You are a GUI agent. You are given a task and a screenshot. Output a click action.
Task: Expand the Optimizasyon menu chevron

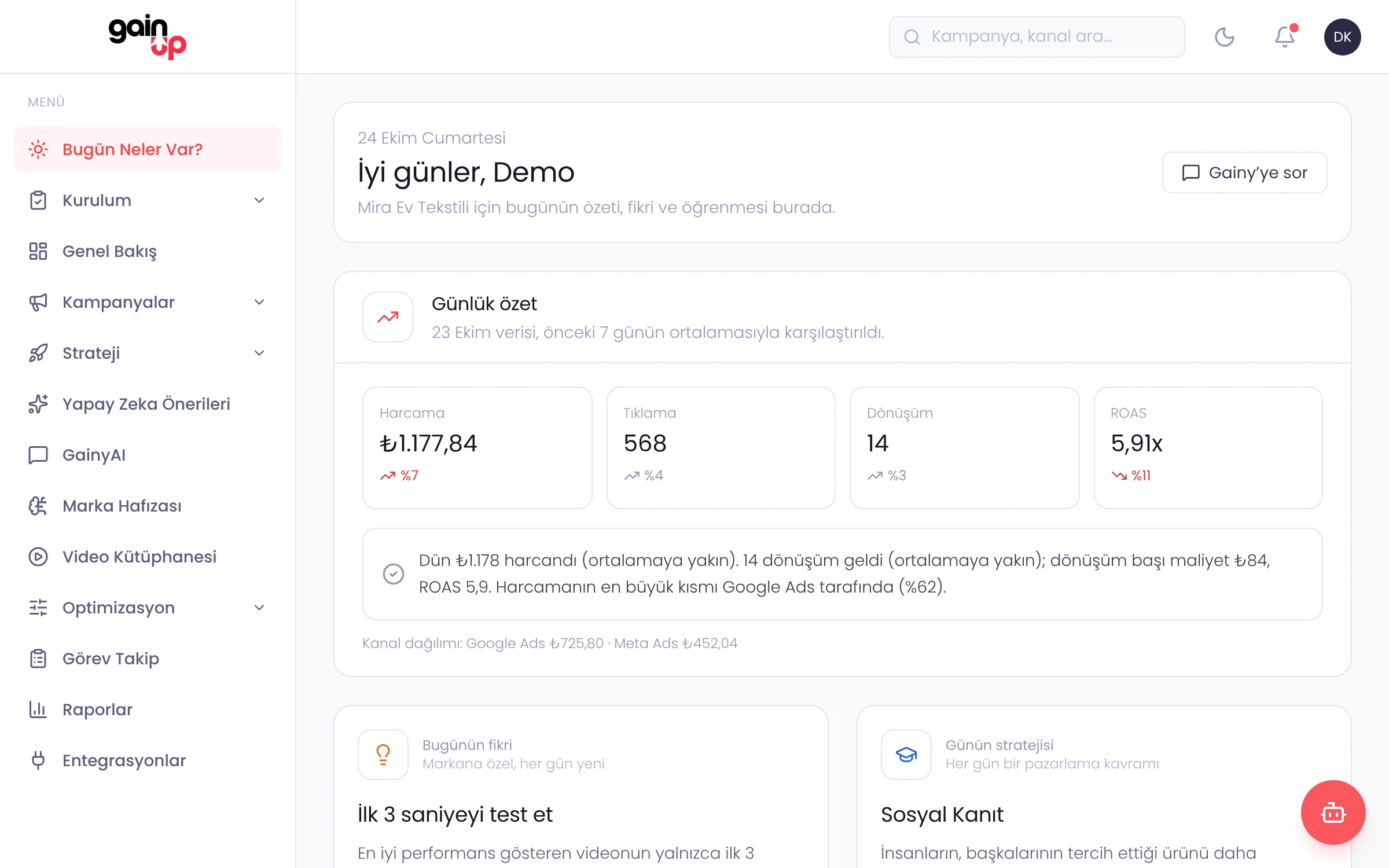point(259,608)
